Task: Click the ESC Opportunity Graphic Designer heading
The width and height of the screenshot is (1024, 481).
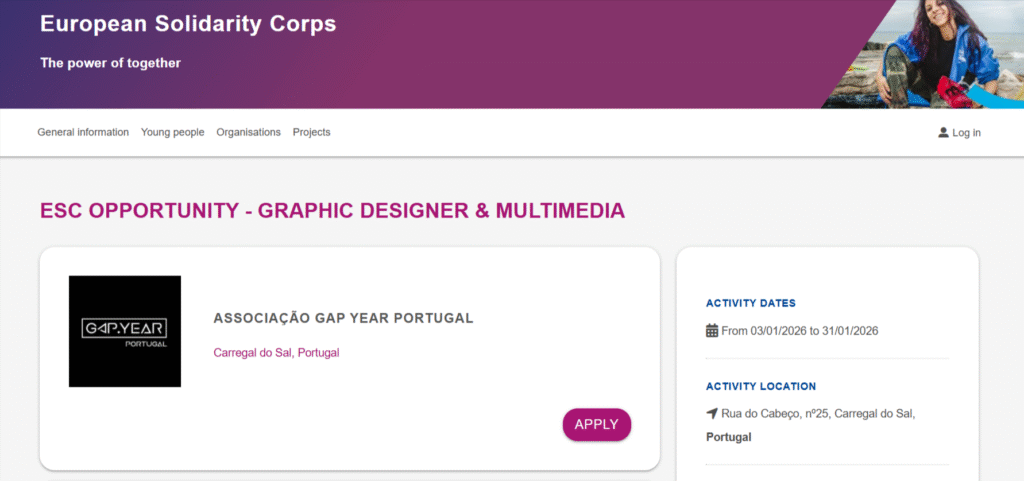Action: pos(332,211)
